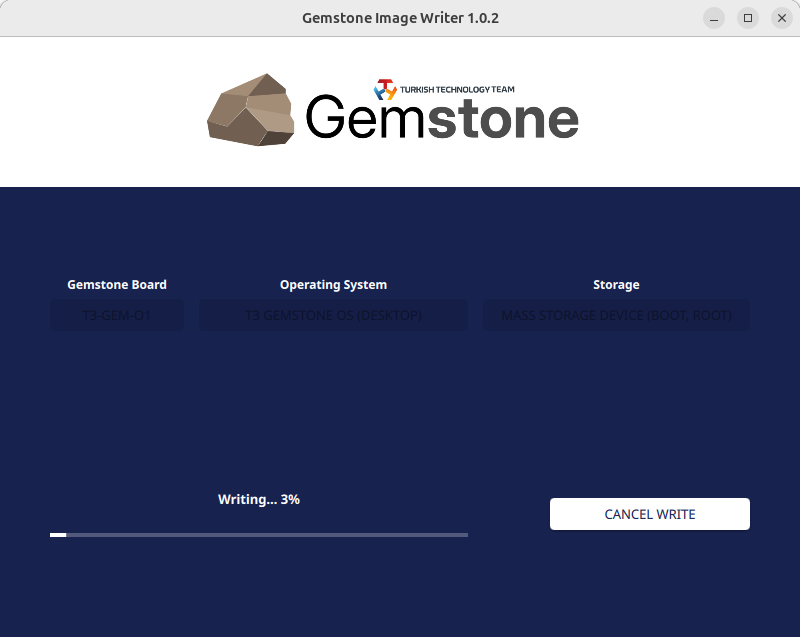Click the Turkish Technology Team logo icon

pos(385,89)
